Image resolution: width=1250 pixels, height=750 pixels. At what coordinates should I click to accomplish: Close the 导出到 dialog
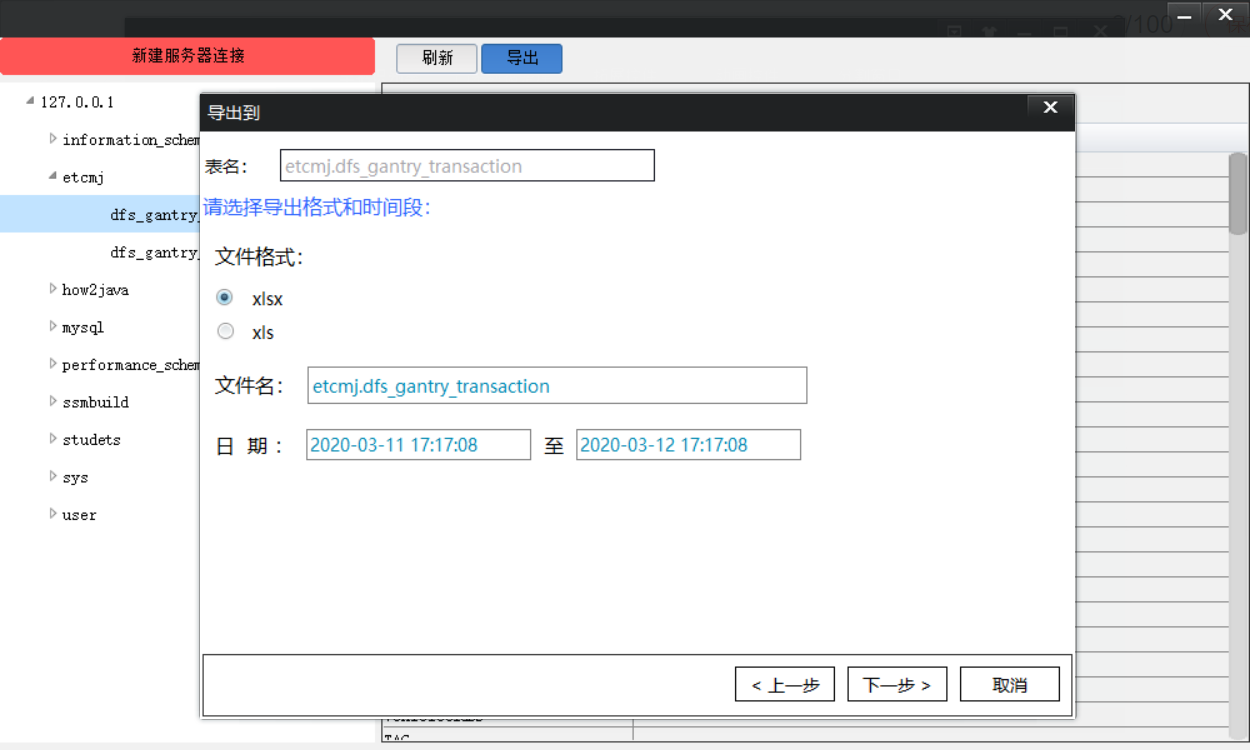[1050, 108]
